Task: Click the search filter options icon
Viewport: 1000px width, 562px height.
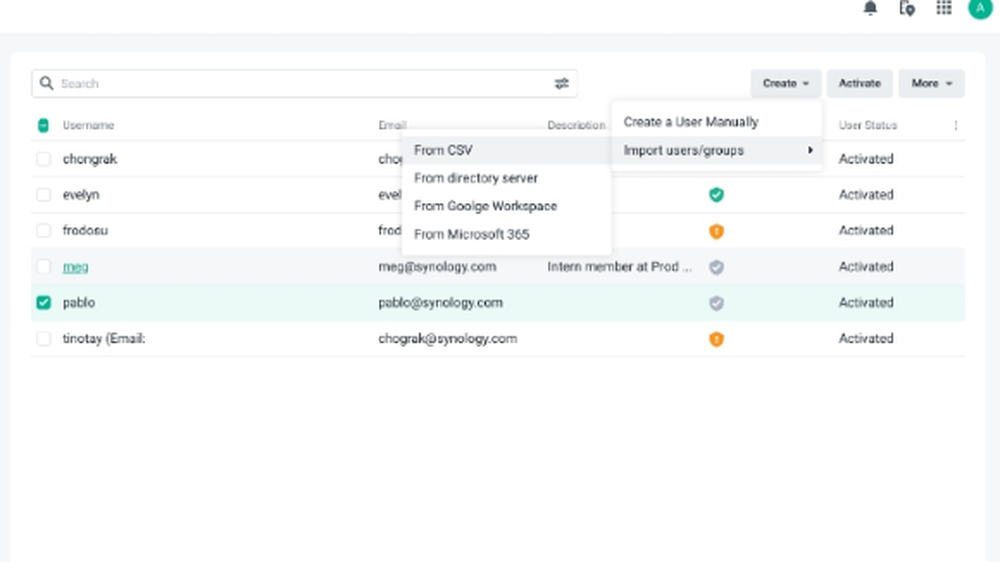Action: click(x=562, y=84)
